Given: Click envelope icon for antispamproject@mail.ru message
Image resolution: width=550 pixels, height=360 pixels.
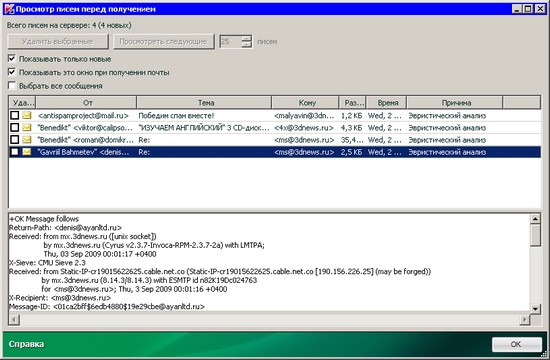Looking at the screenshot, I should pyautogui.click(x=27, y=115).
